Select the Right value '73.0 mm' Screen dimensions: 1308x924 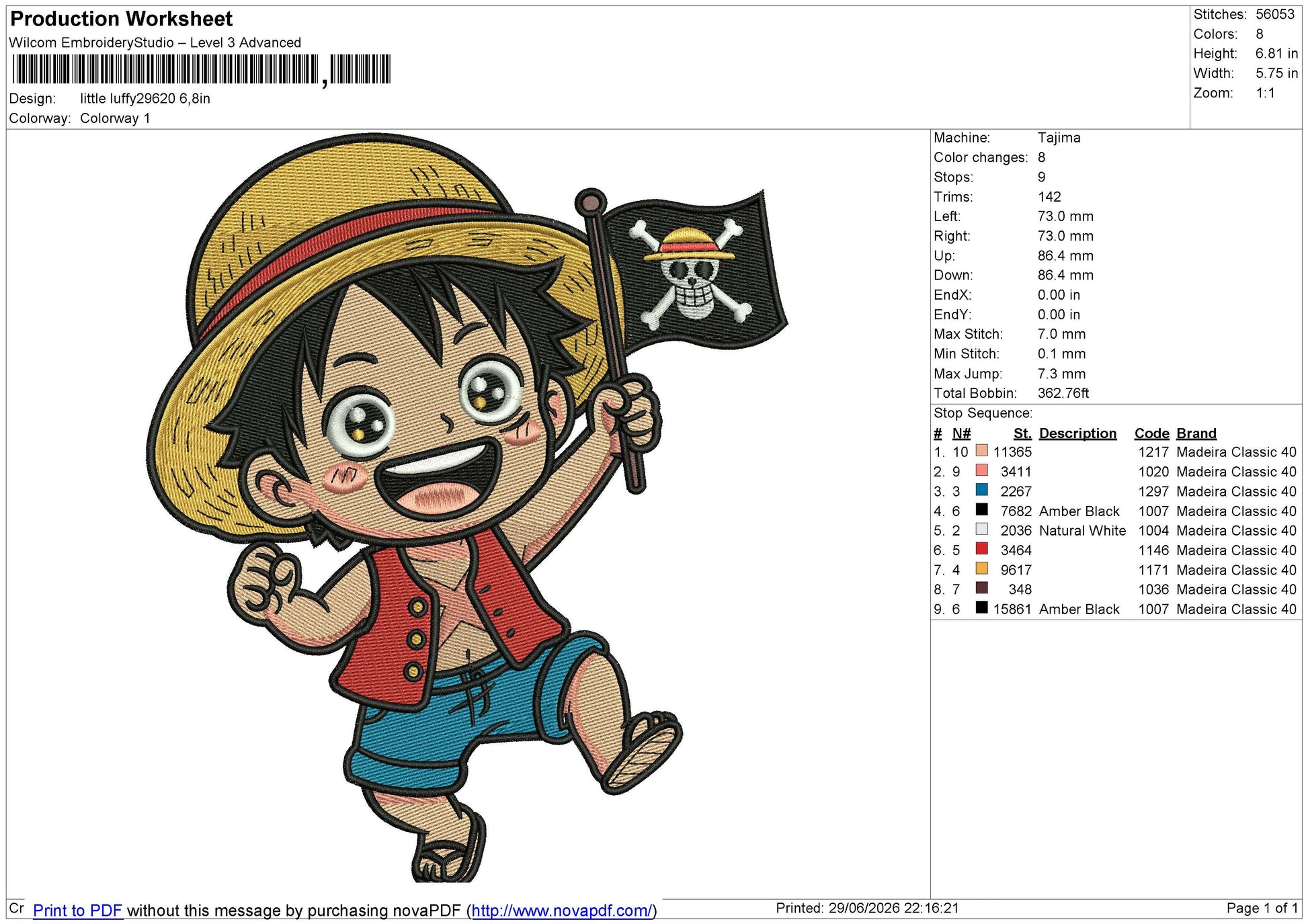click(x=1065, y=236)
